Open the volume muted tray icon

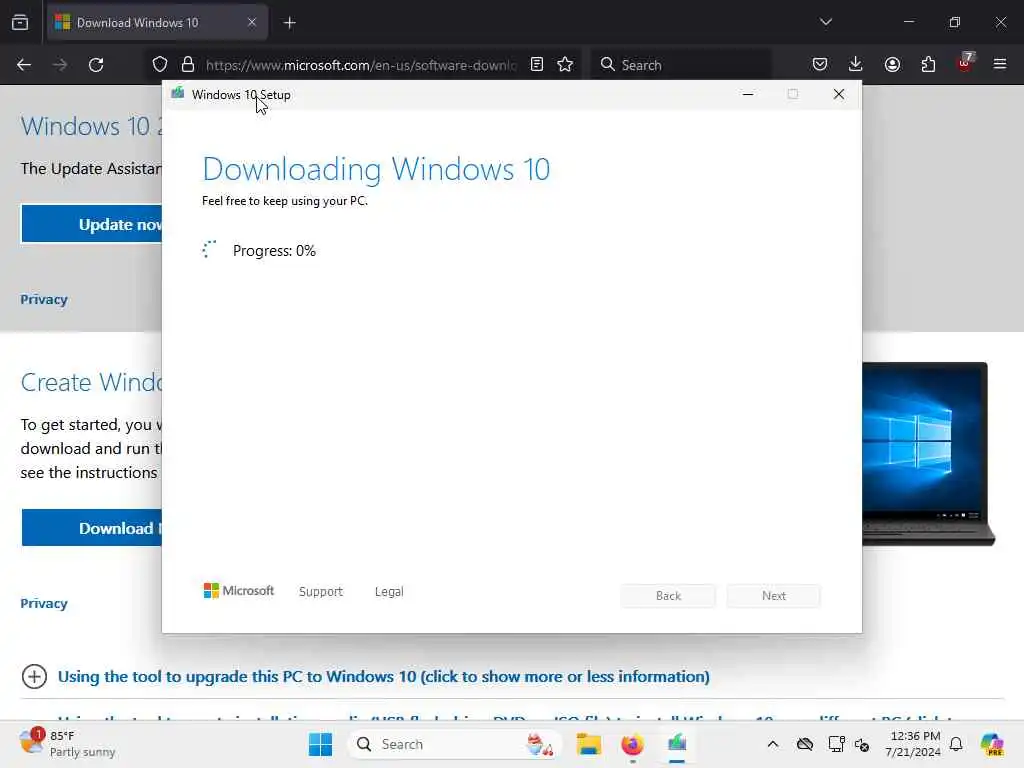pyautogui.click(x=862, y=744)
